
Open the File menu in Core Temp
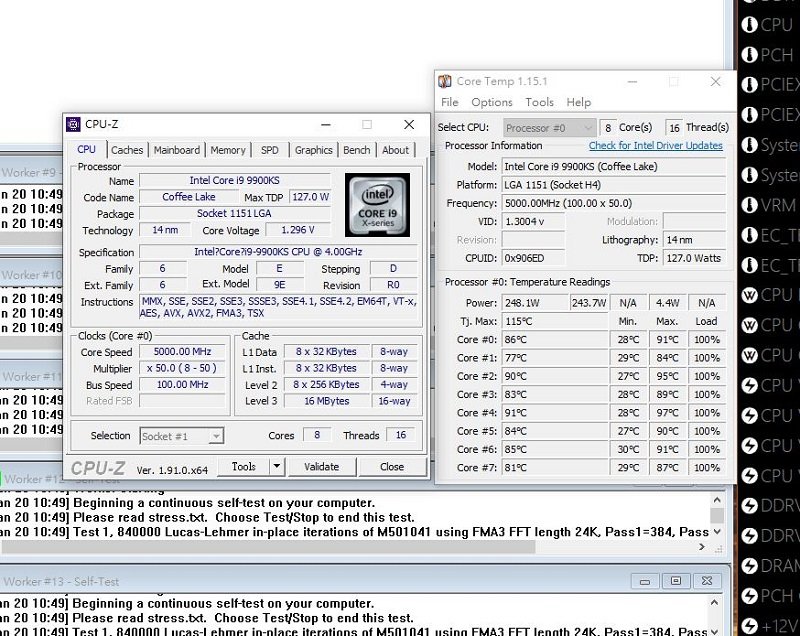click(449, 102)
